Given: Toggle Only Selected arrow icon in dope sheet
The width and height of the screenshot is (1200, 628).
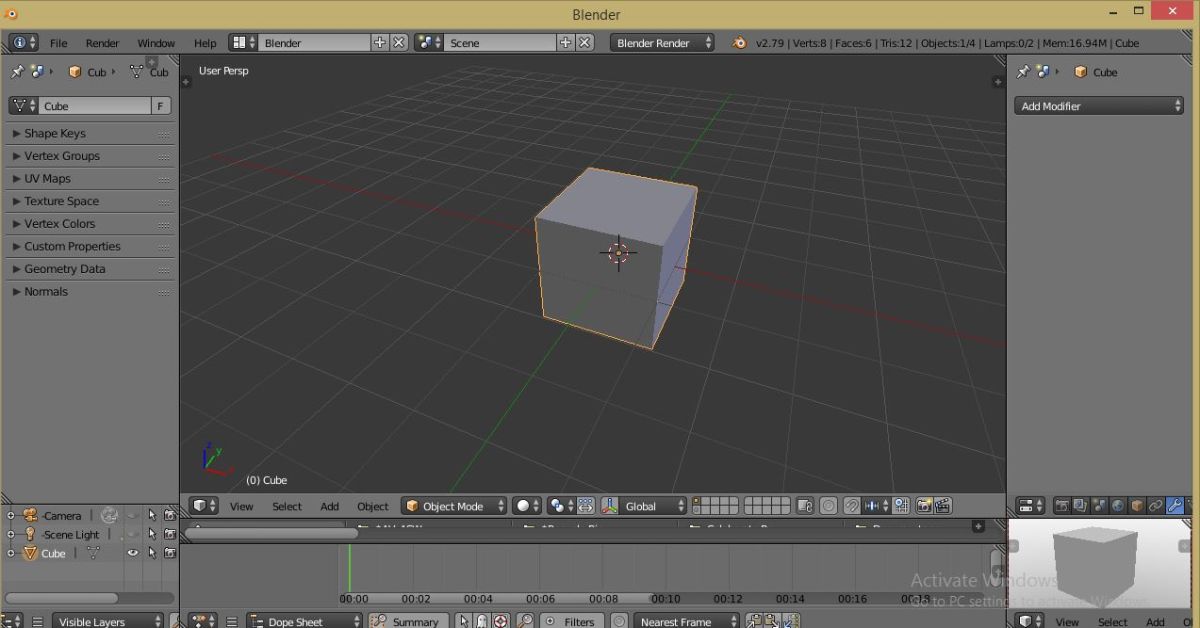Looking at the screenshot, I should pyautogui.click(x=464, y=621).
